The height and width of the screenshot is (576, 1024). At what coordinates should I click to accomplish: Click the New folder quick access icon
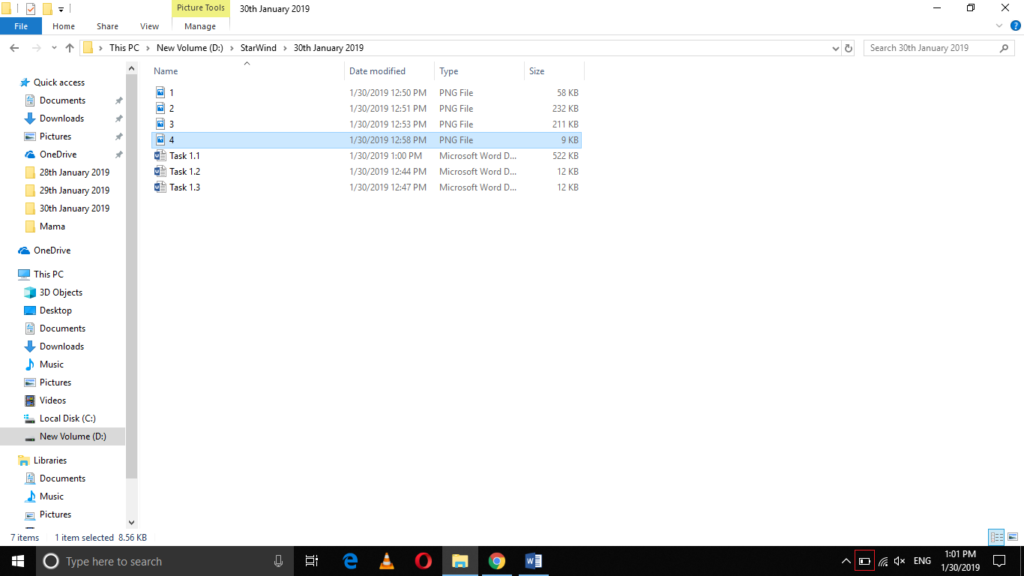tap(47, 8)
